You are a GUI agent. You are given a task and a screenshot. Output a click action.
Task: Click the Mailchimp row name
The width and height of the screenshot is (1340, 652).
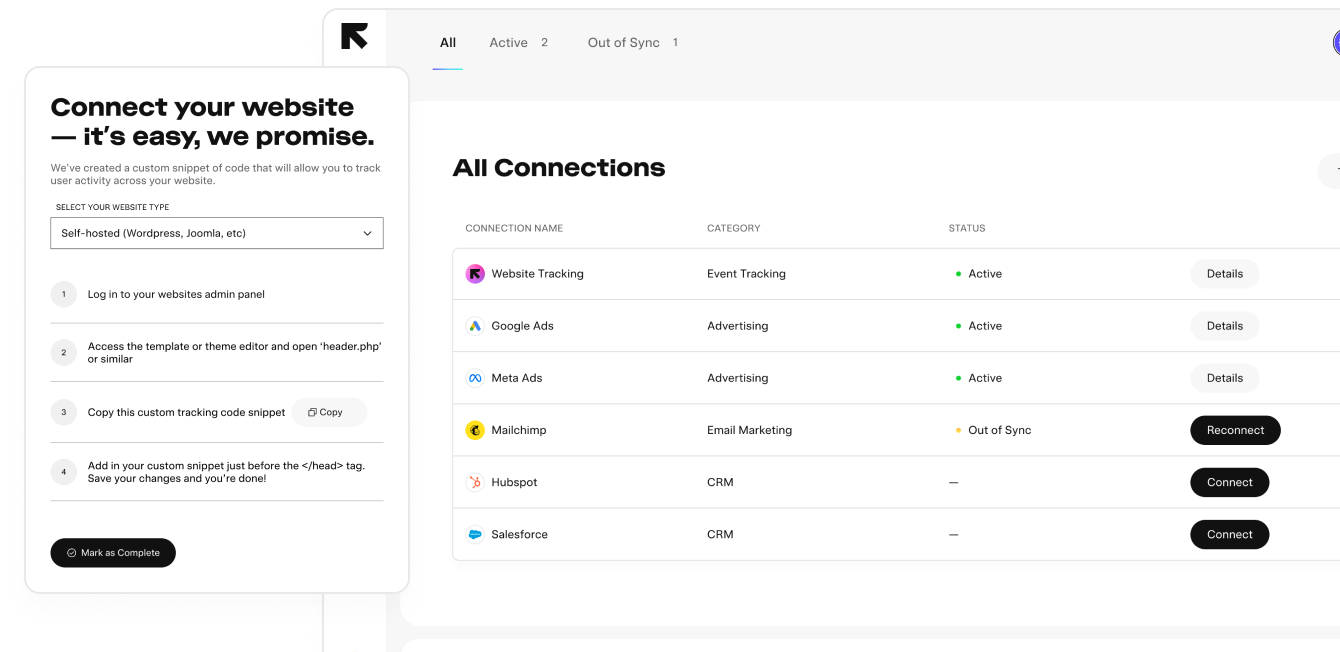(x=519, y=430)
